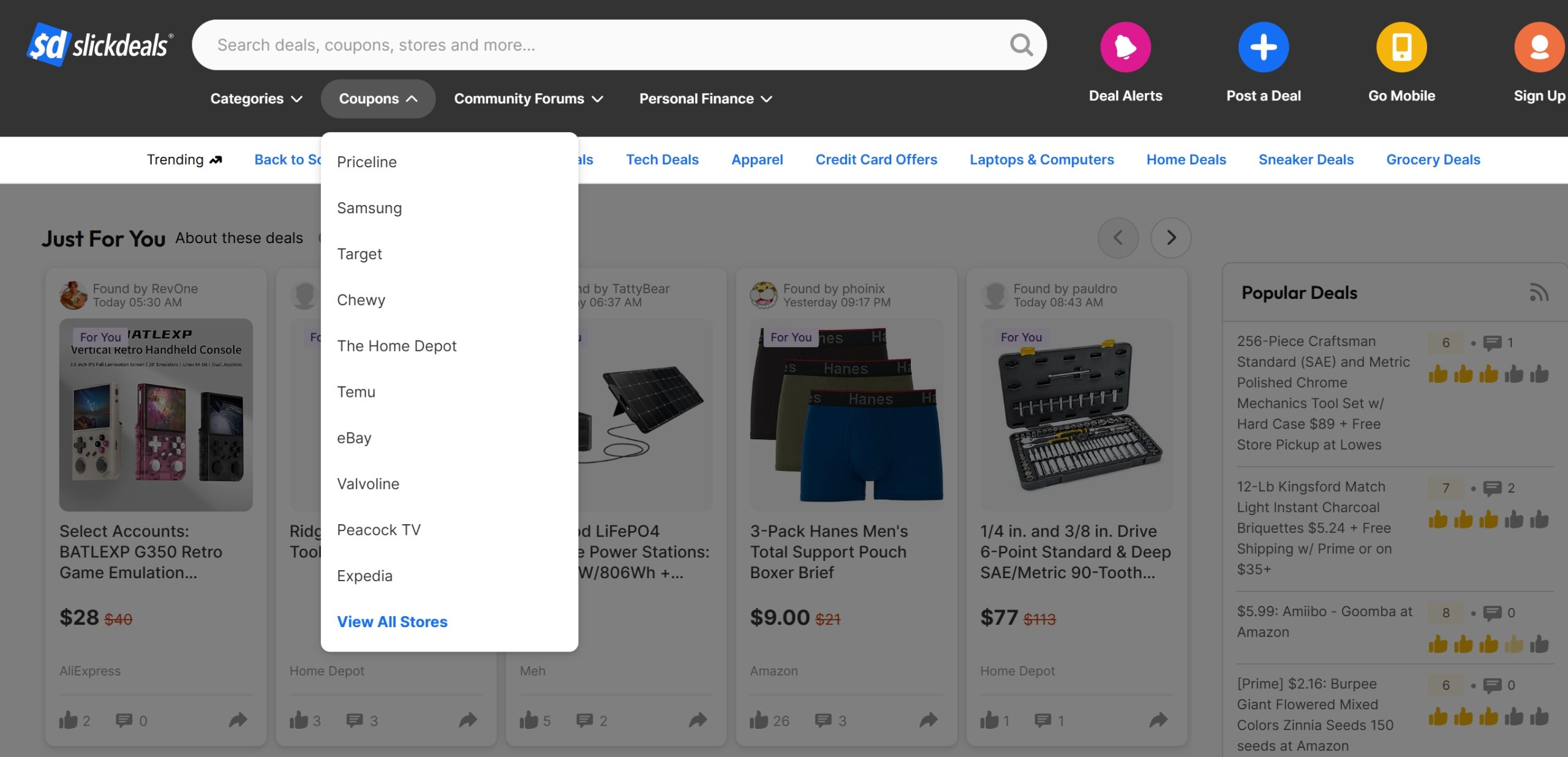Screen dimensions: 1568x757
Task: Rate Kingsford Charcoal deal thumbs up
Action: pyautogui.click(x=1488, y=520)
